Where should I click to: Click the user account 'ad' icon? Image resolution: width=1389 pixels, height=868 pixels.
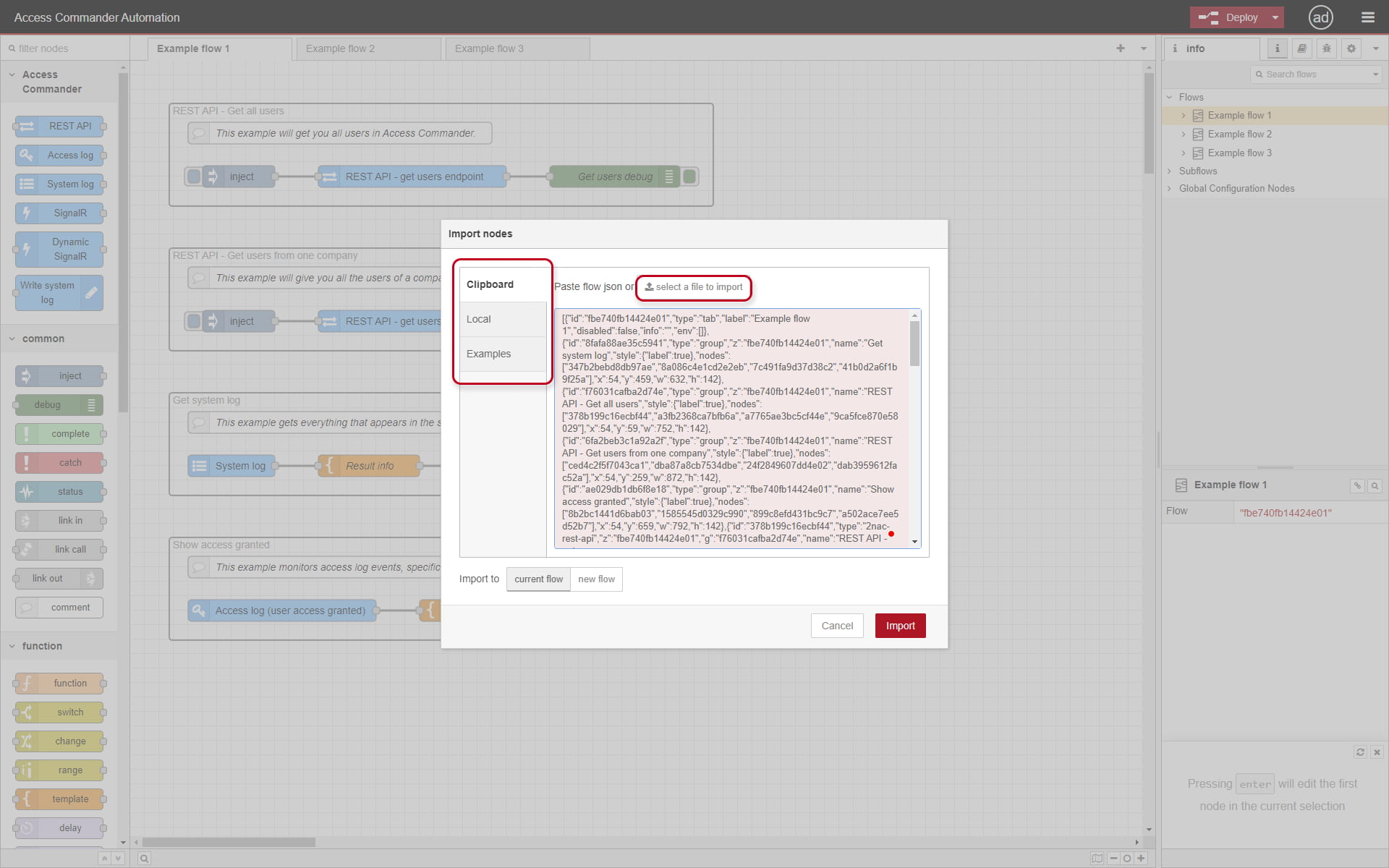pos(1321,17)
